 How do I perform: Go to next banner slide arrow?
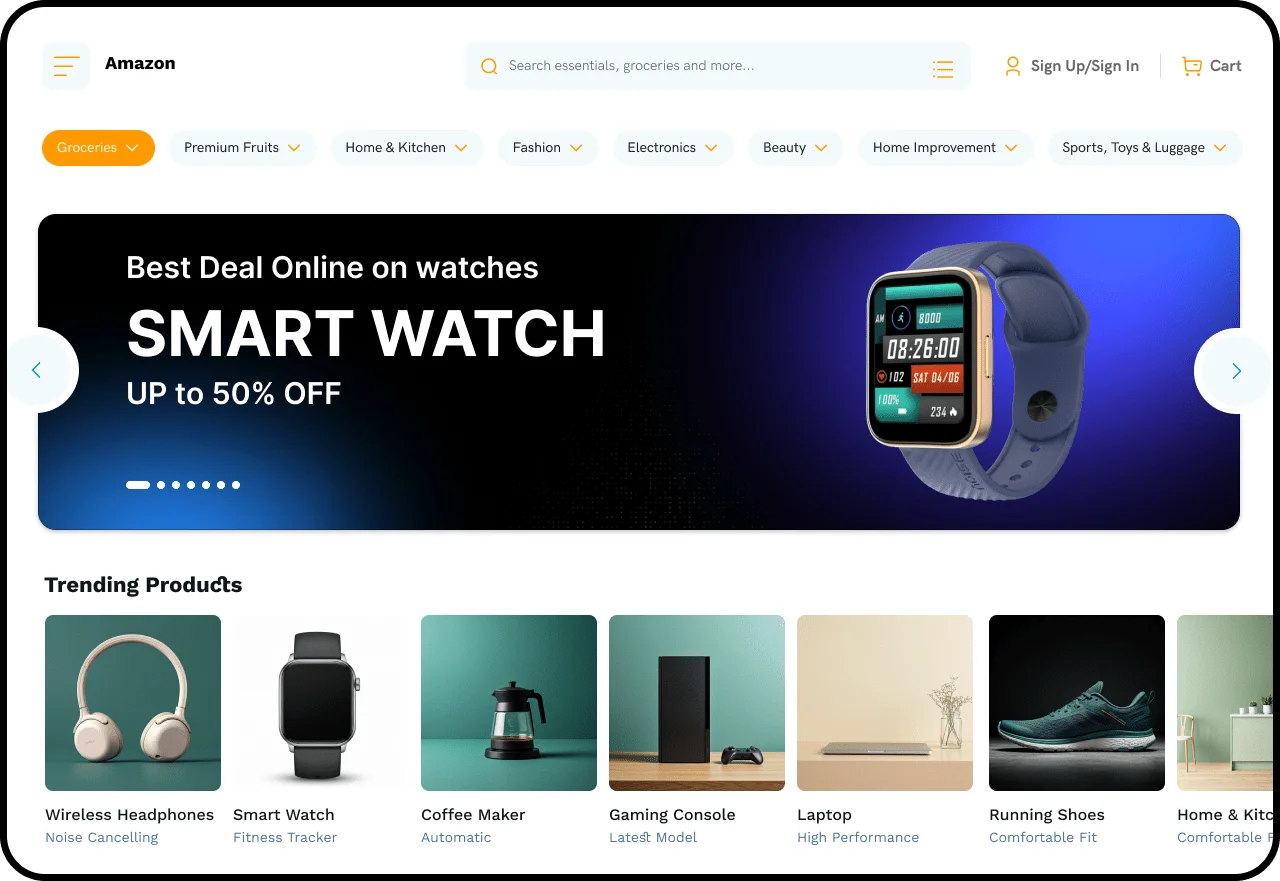pyautogui.click(x=1236, y=371)
